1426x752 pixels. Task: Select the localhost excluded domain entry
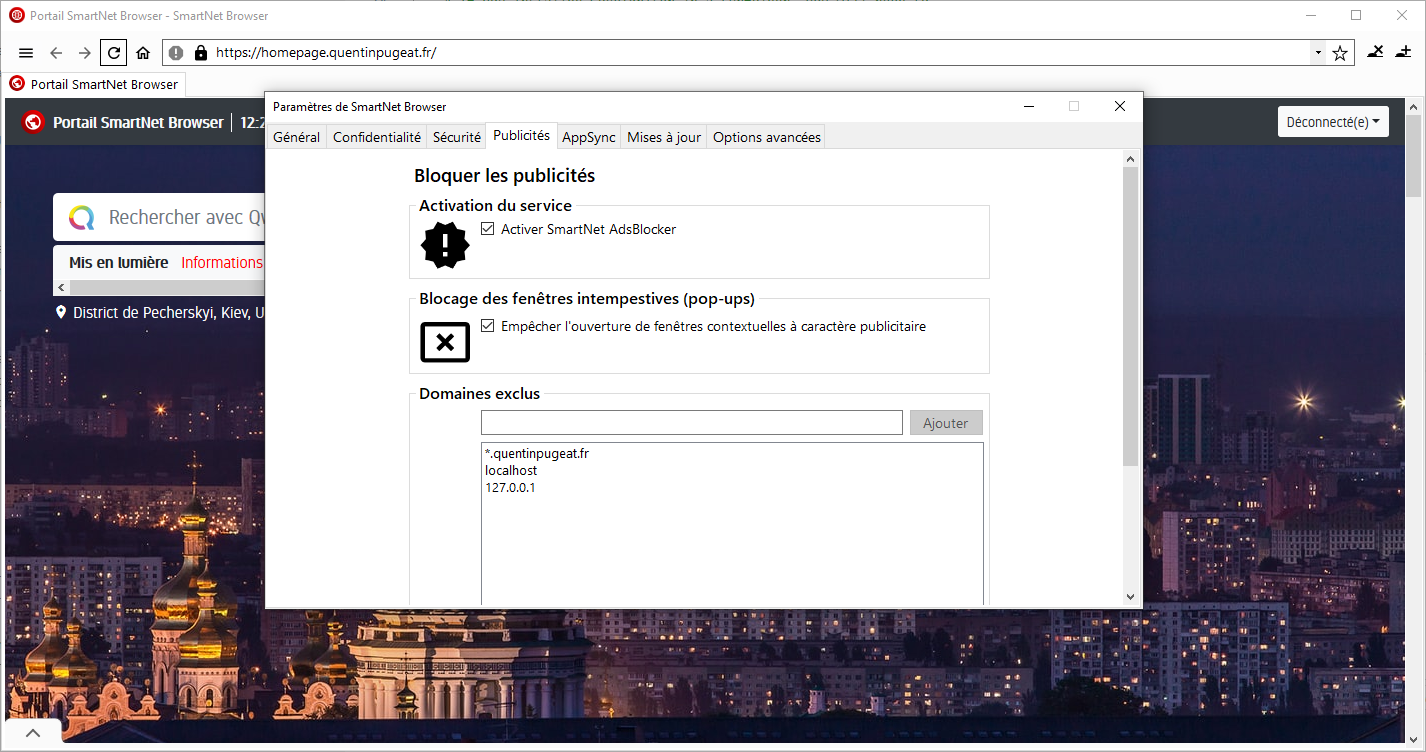511,470
